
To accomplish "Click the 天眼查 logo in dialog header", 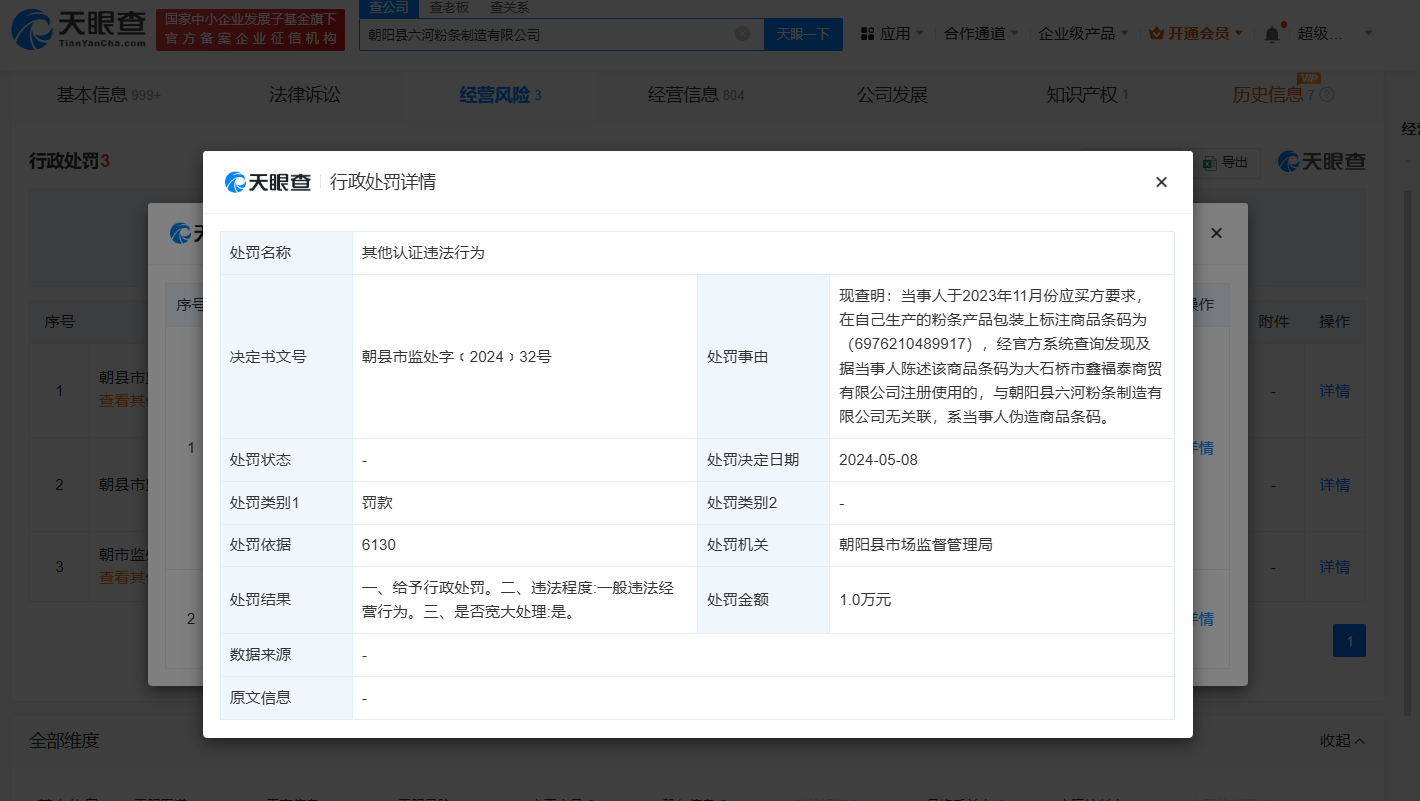I will [268, 182].
